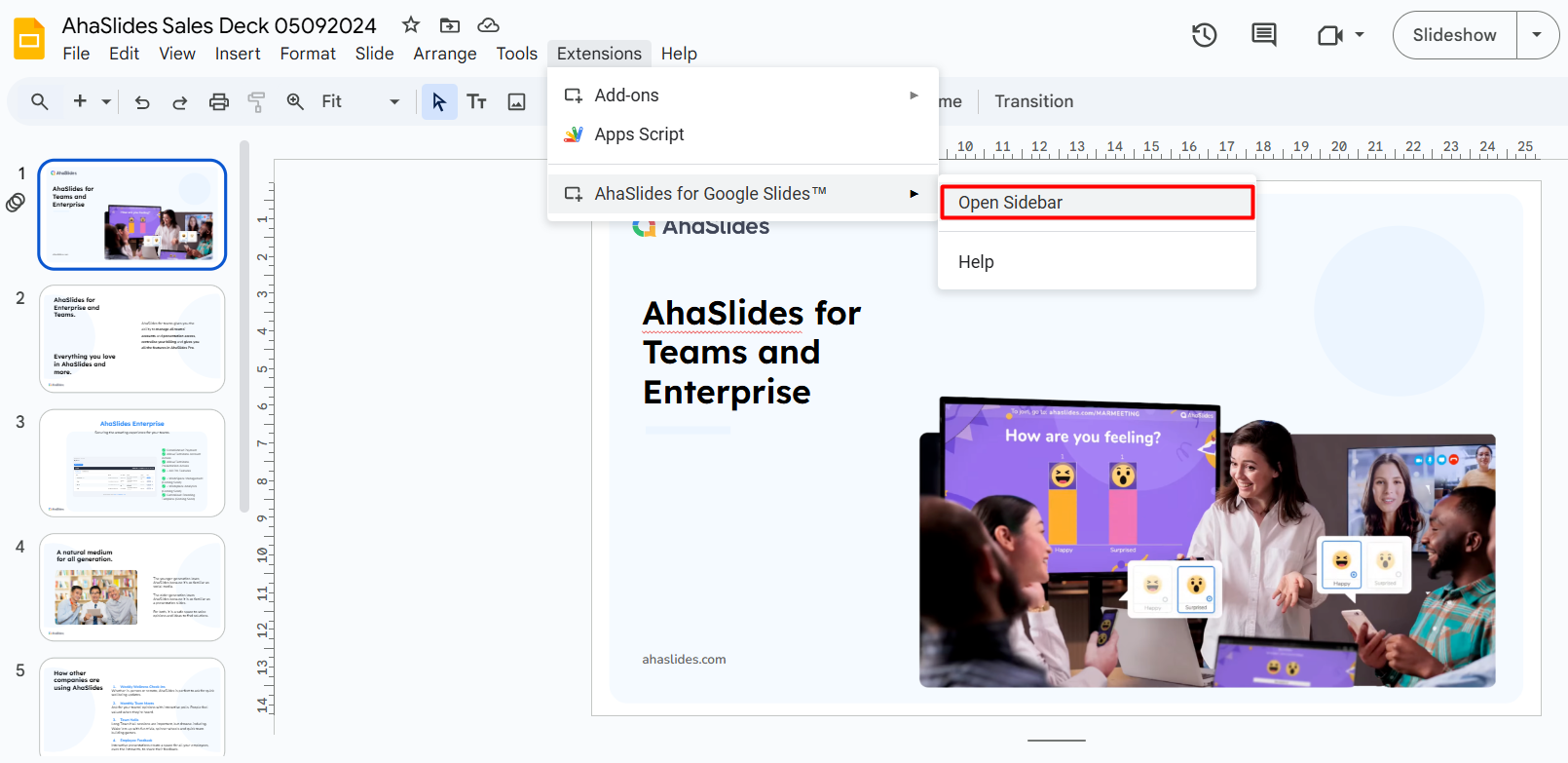This screenshot has height=763, width=1568.
Task: Click the Zoom magnifier icon
Action: click(x=295, y=101)
